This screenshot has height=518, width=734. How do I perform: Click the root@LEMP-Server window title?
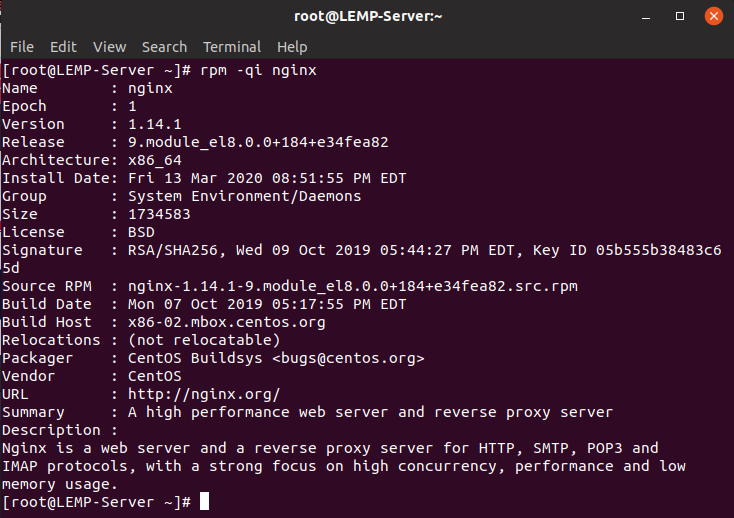tap(368, 16)
